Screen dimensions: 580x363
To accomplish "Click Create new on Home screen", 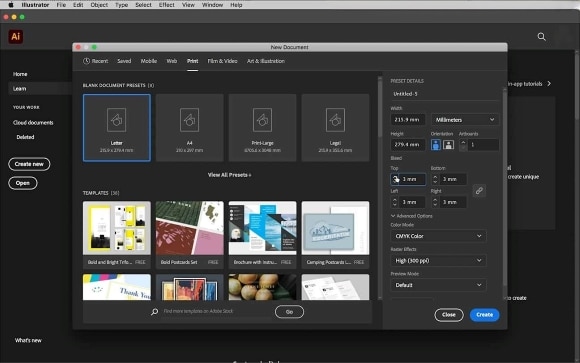I will 29,164.
